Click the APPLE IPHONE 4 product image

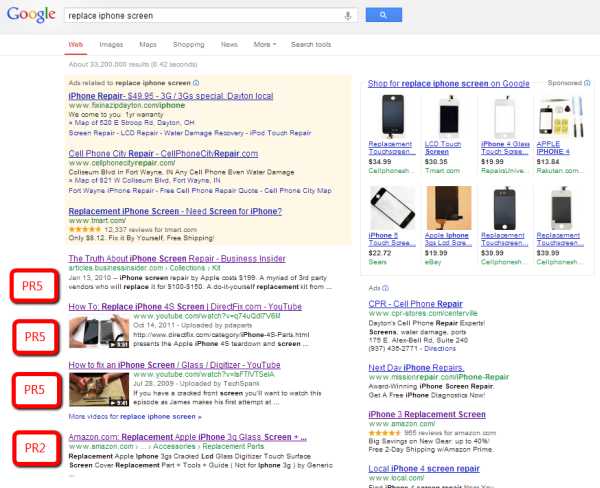pos(561,117)
